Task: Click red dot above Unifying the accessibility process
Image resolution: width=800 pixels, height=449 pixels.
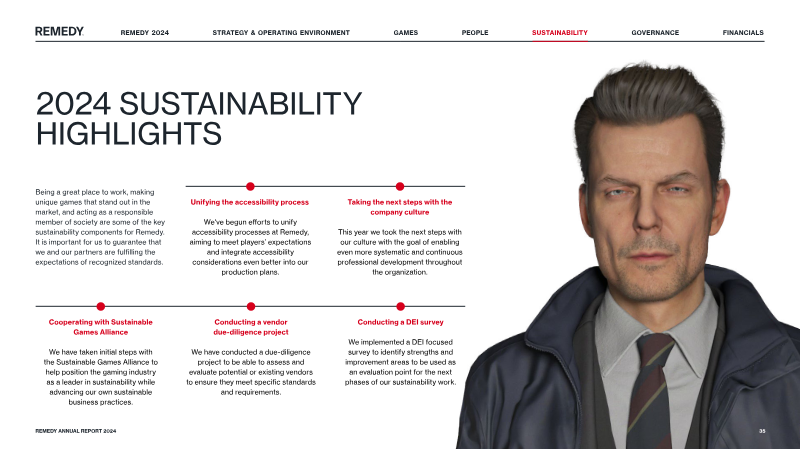Action: coord(250,186)
